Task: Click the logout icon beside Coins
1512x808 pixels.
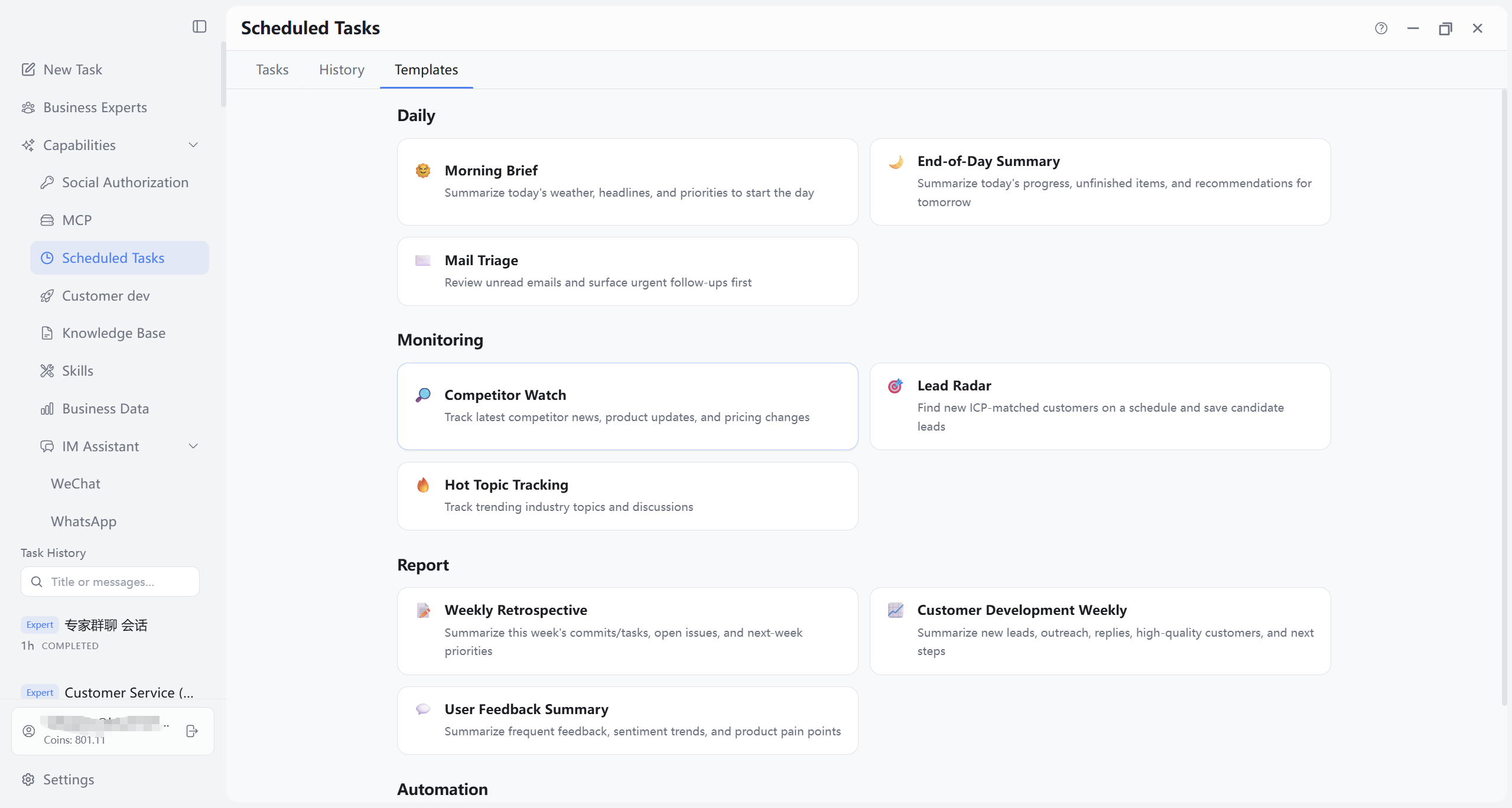Action: point(192,731)
